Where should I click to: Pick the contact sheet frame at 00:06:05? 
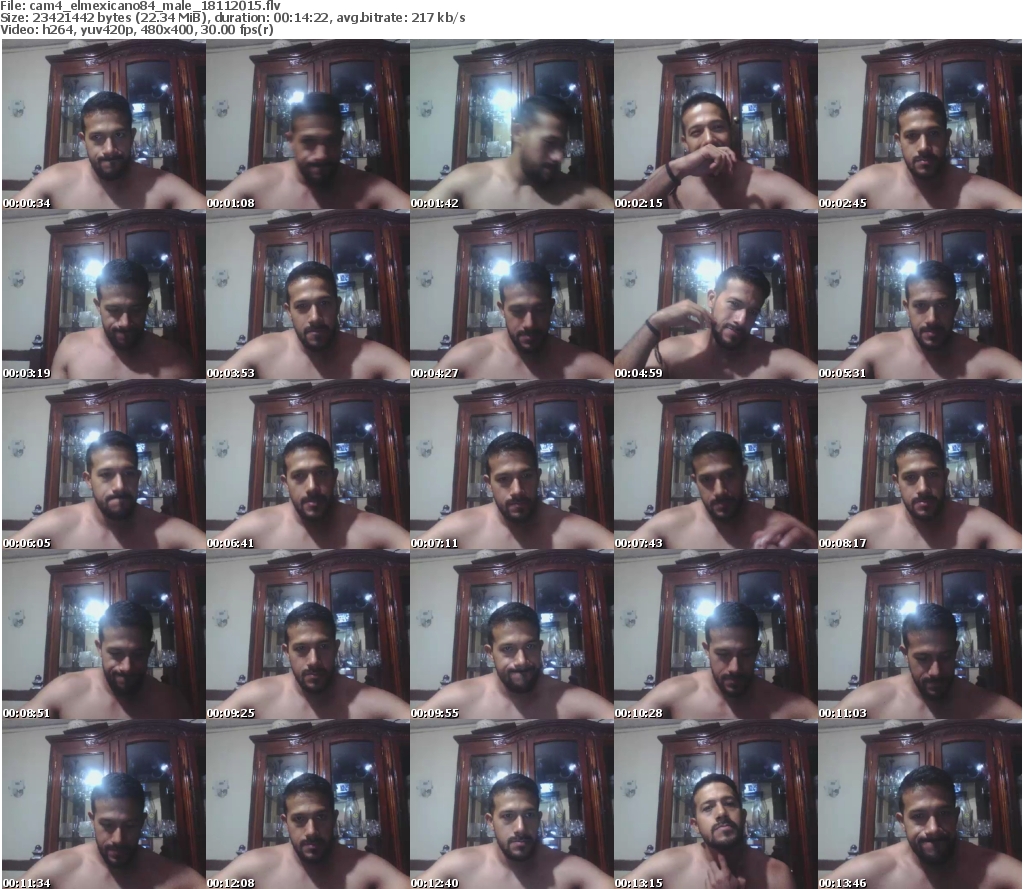[104, 464]
